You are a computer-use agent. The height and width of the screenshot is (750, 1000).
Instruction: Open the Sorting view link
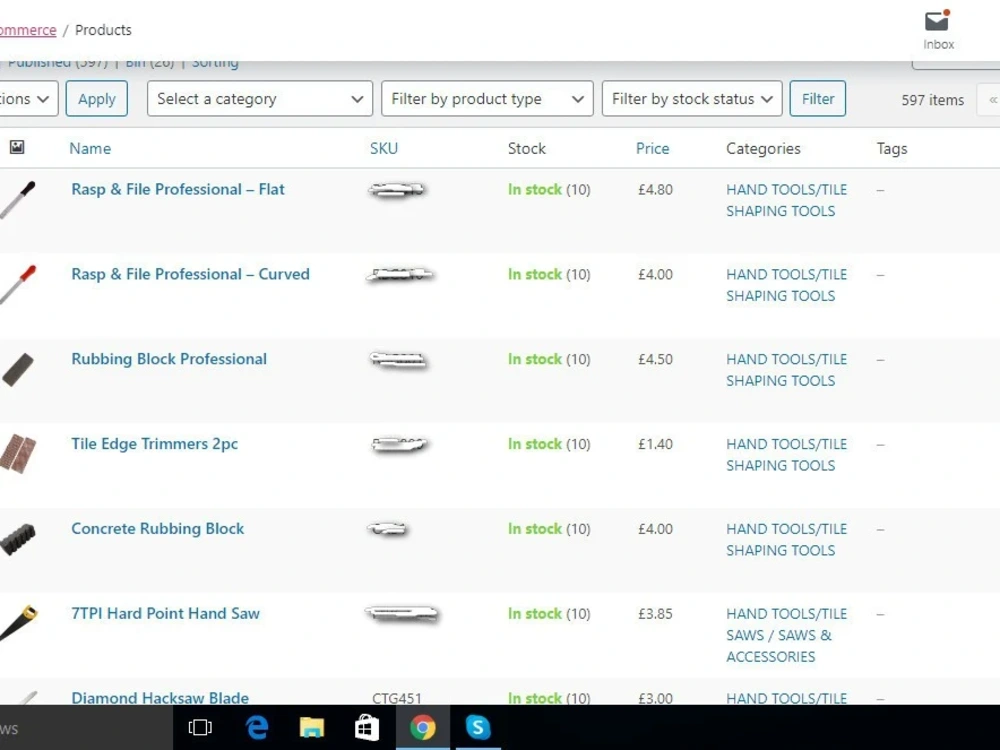(216, 63)
